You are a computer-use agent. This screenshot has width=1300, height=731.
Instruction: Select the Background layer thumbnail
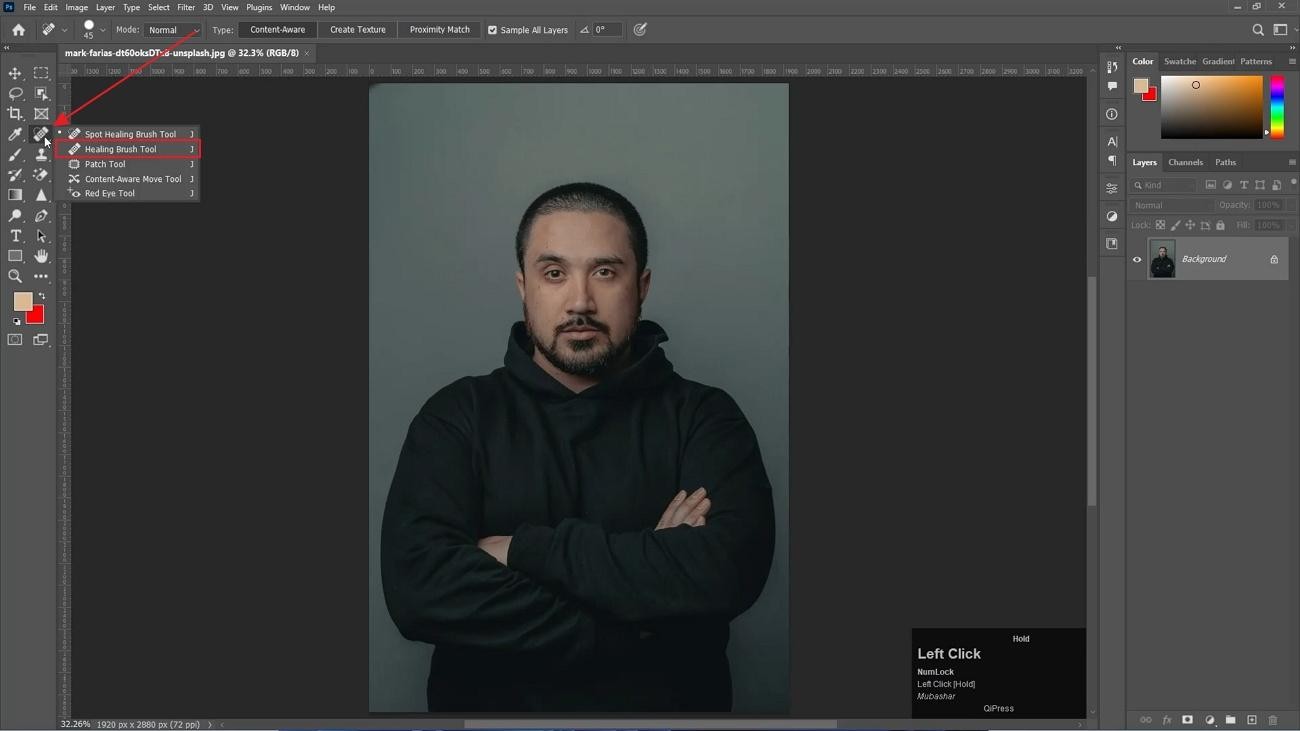(1162, 259)
